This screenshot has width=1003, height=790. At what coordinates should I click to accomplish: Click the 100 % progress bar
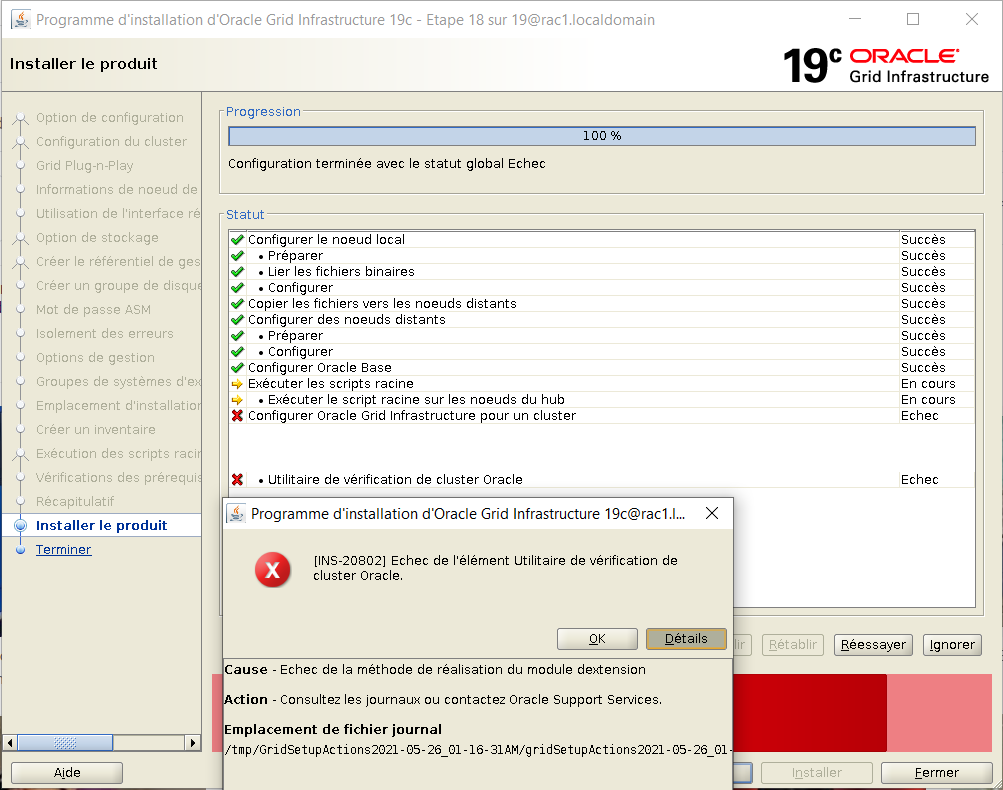602,136
